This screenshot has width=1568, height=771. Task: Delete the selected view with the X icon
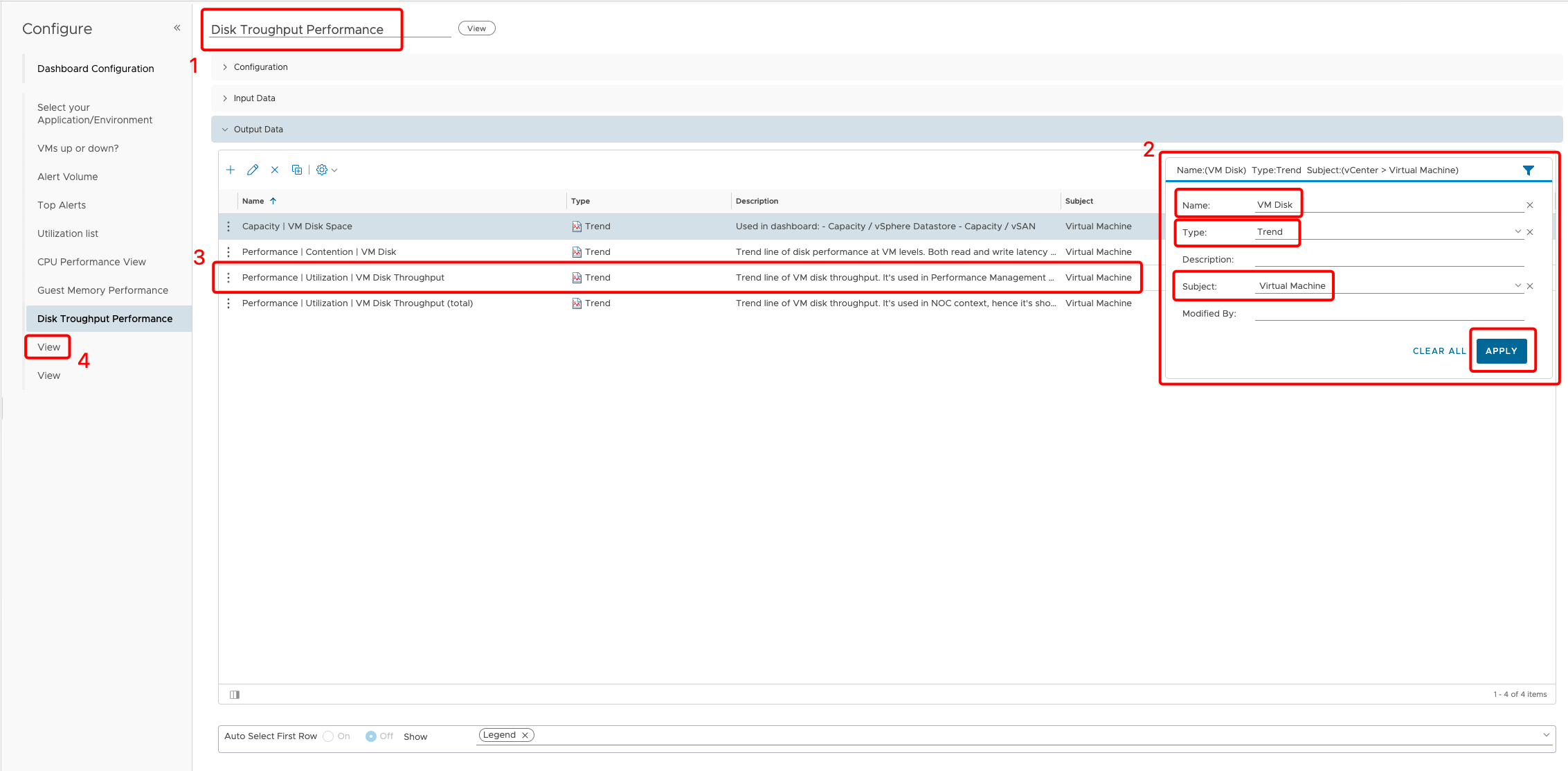pos(275,169)
